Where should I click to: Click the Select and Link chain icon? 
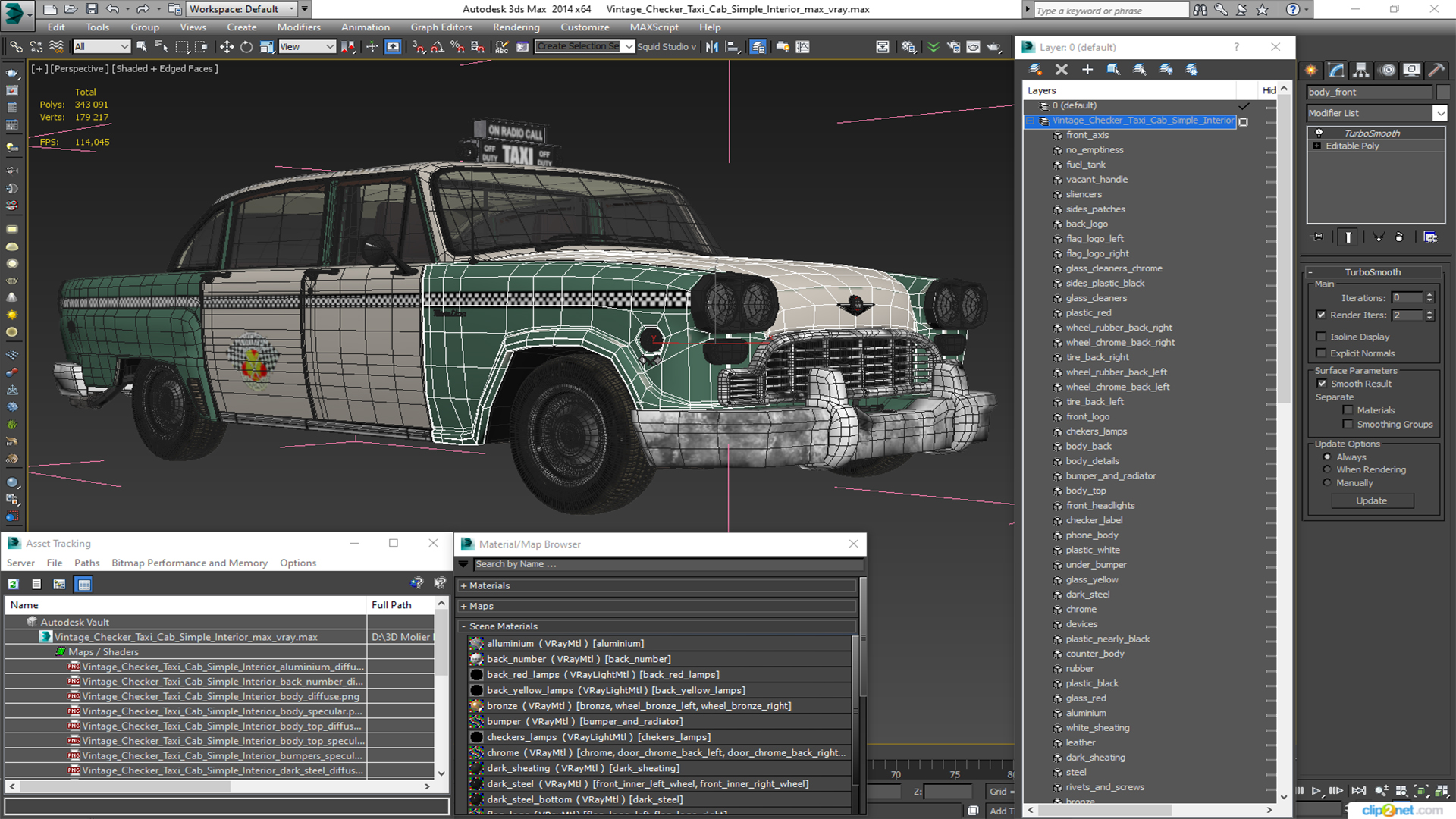pyautogui.click(x=16, y=47)
